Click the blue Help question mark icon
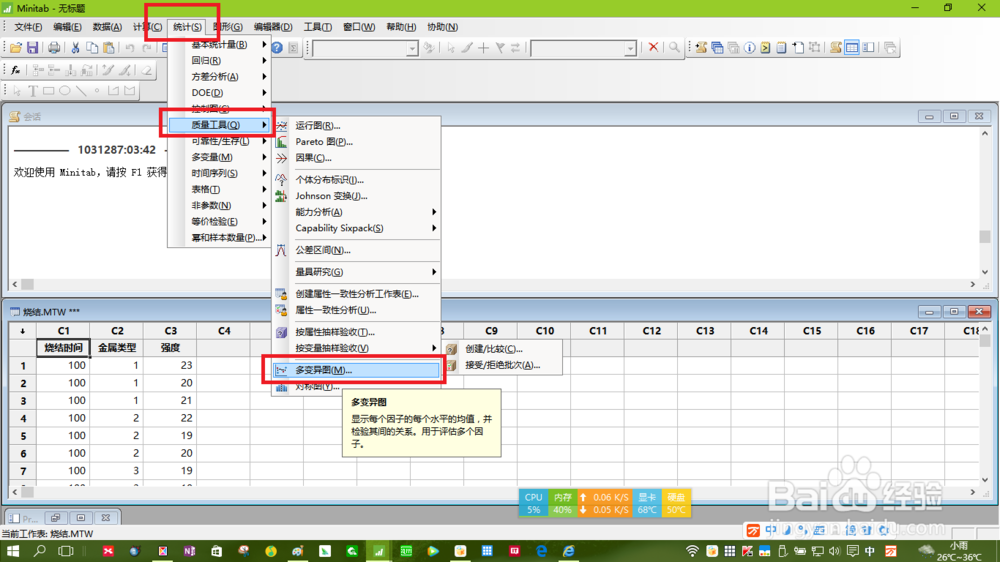Viewport: 1000px width, 562px height. (277, 48)
